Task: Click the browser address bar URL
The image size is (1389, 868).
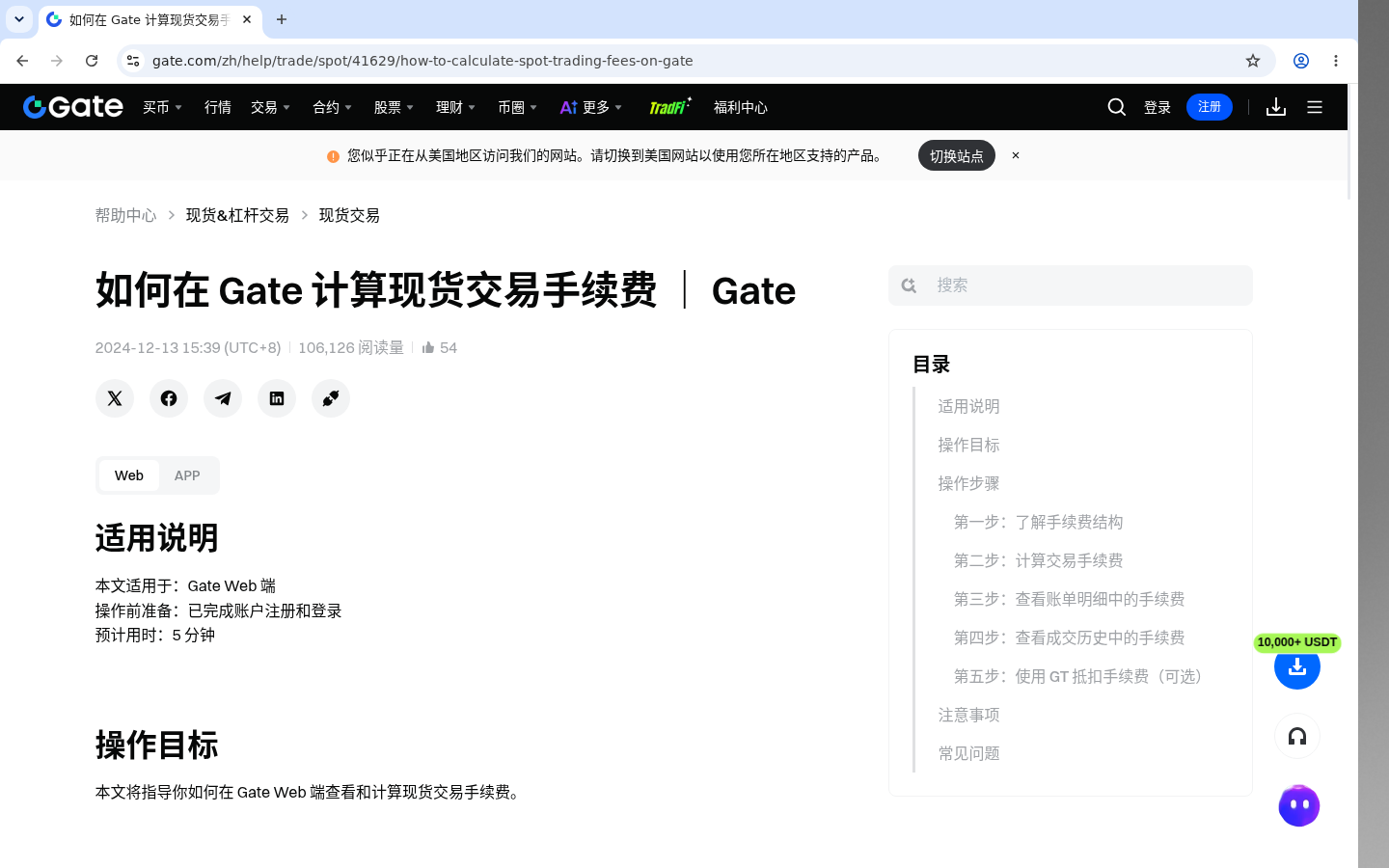Action: 422,61
